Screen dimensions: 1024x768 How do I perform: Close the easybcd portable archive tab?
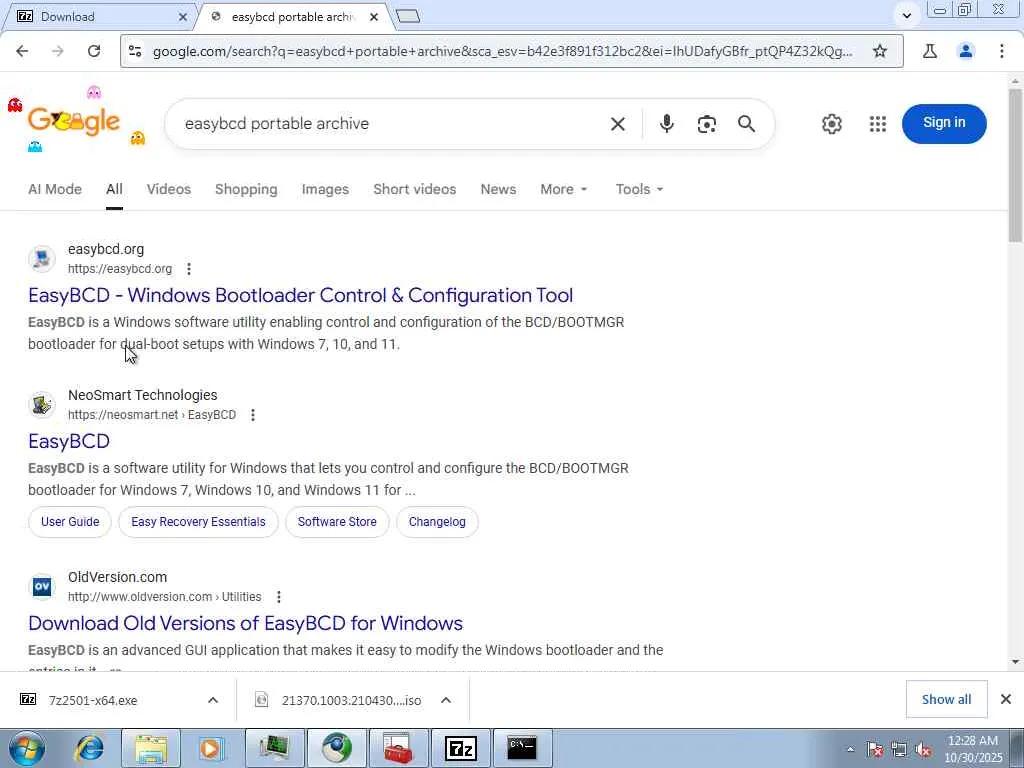pyautogui.click(x=374, y=17)
